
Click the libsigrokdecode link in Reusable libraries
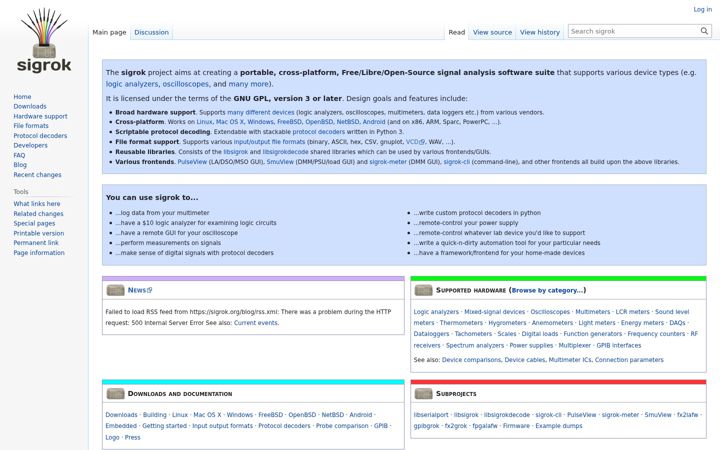click(285, 152)
